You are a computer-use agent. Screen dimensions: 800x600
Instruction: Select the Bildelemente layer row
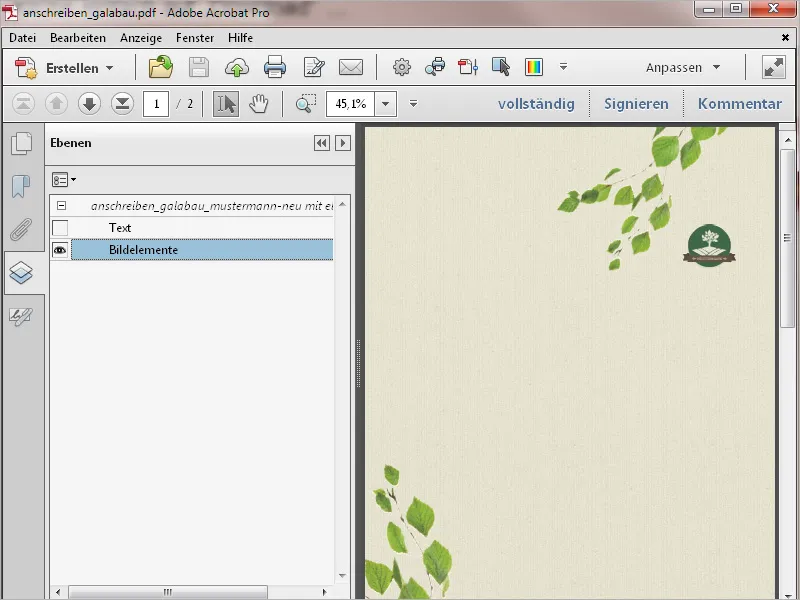click(x=202, y=250)
